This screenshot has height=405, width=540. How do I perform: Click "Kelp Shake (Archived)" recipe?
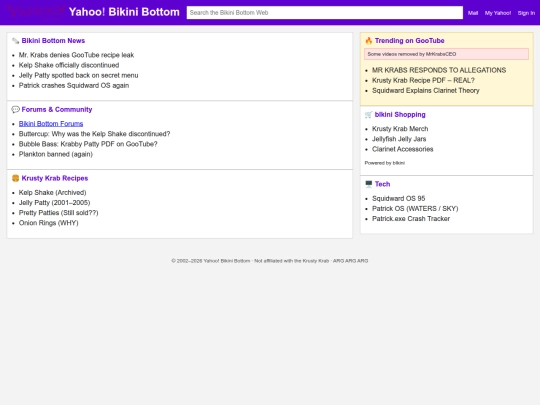(x=52, y=193)
